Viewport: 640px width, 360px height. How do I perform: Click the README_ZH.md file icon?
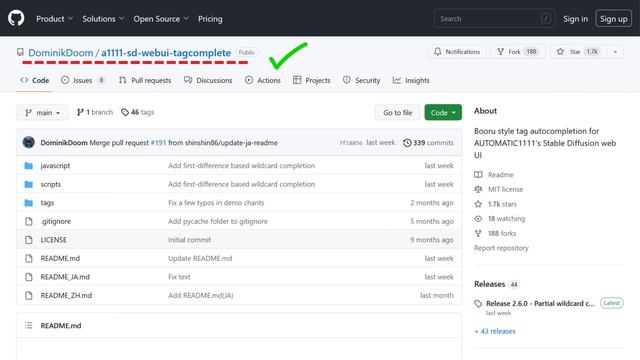click(x=29, y=295)
